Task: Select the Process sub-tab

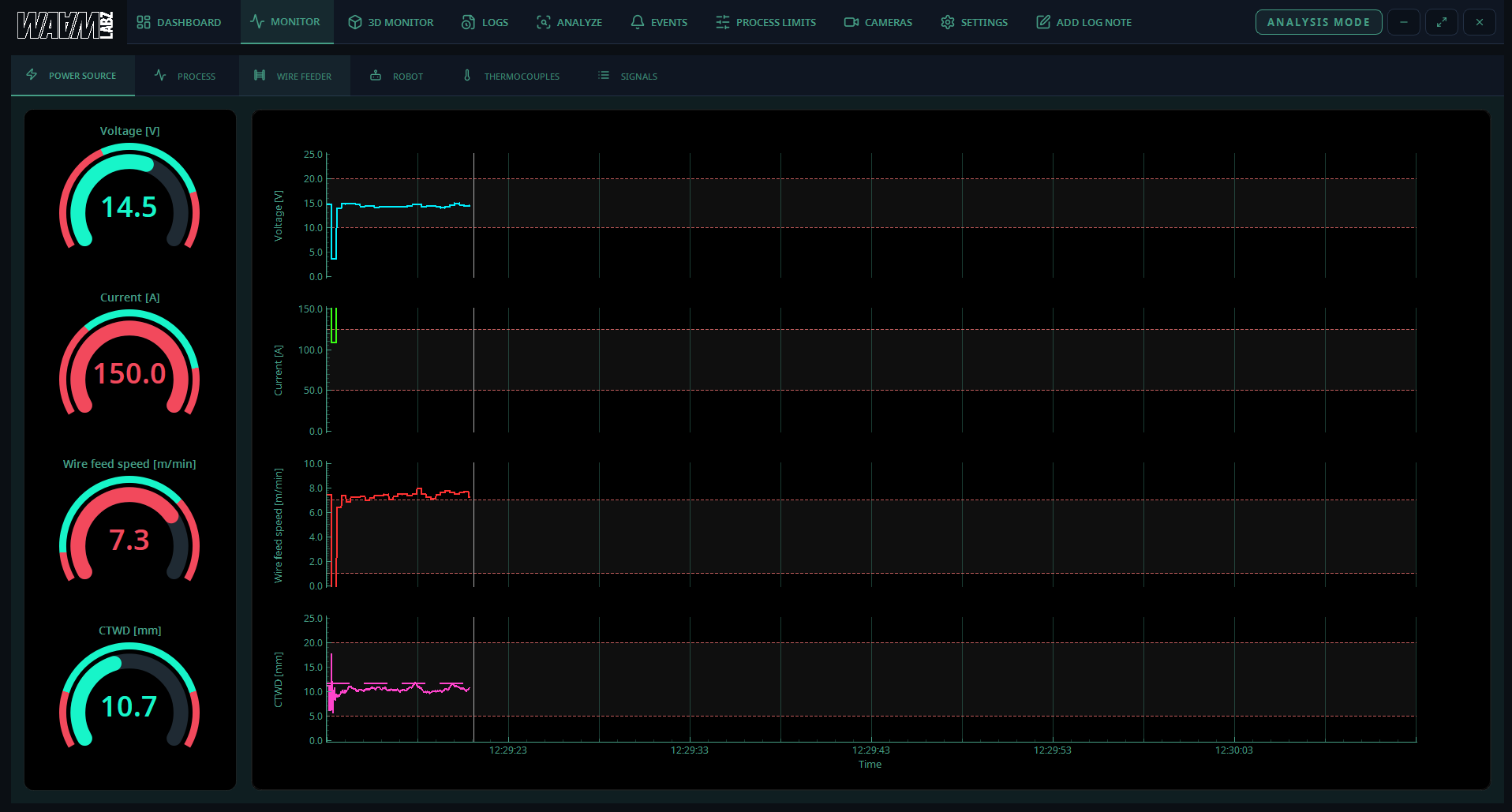Action: (186, 76)
